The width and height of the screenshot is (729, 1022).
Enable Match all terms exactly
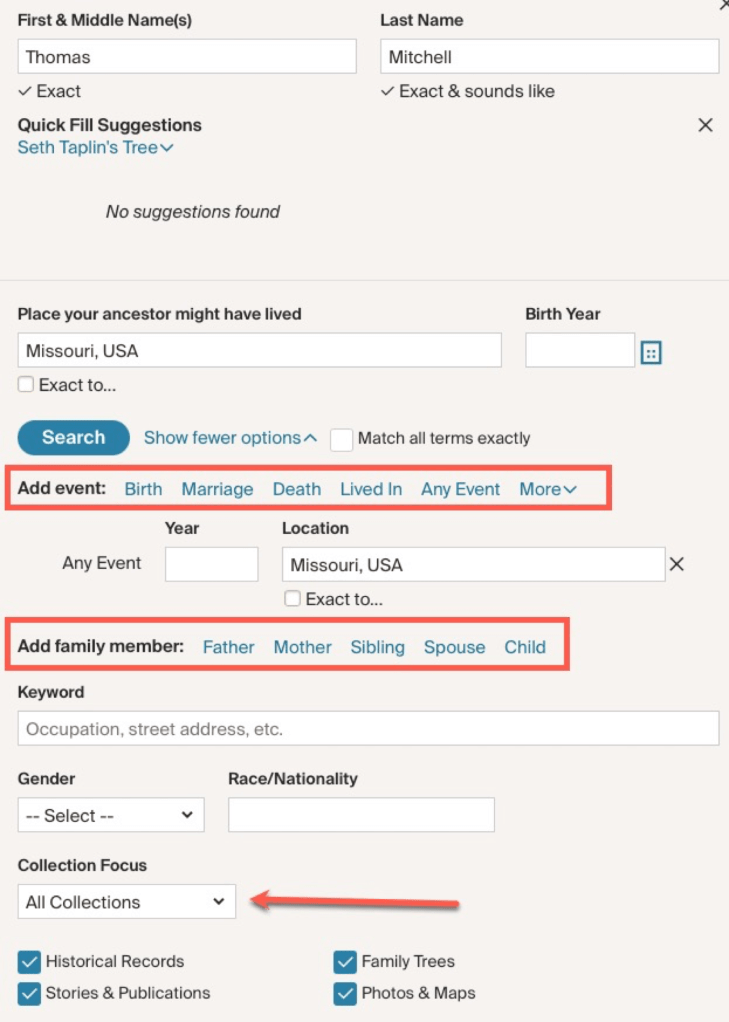pyautogui.click(x=342, y=439)
